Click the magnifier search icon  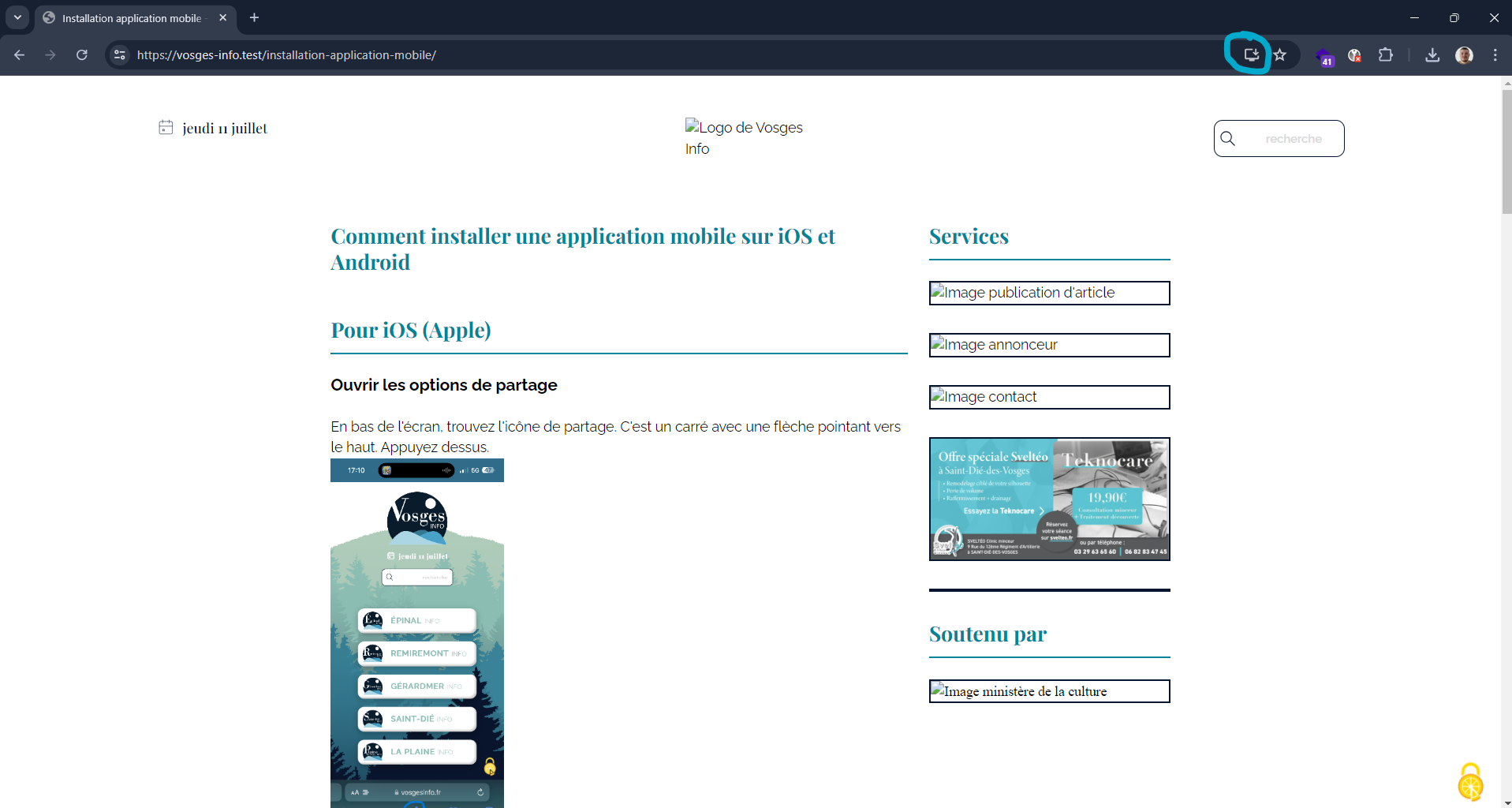1228,139
